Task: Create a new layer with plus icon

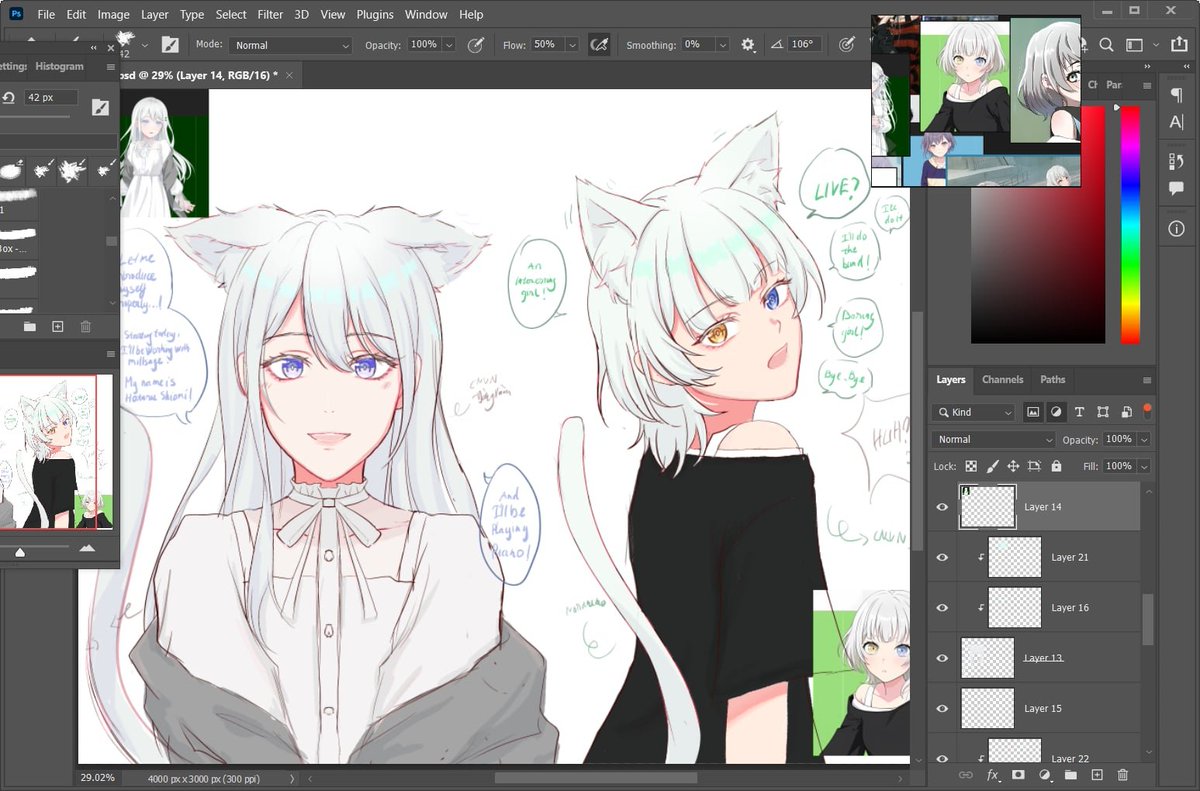Action: point(1096,775)
